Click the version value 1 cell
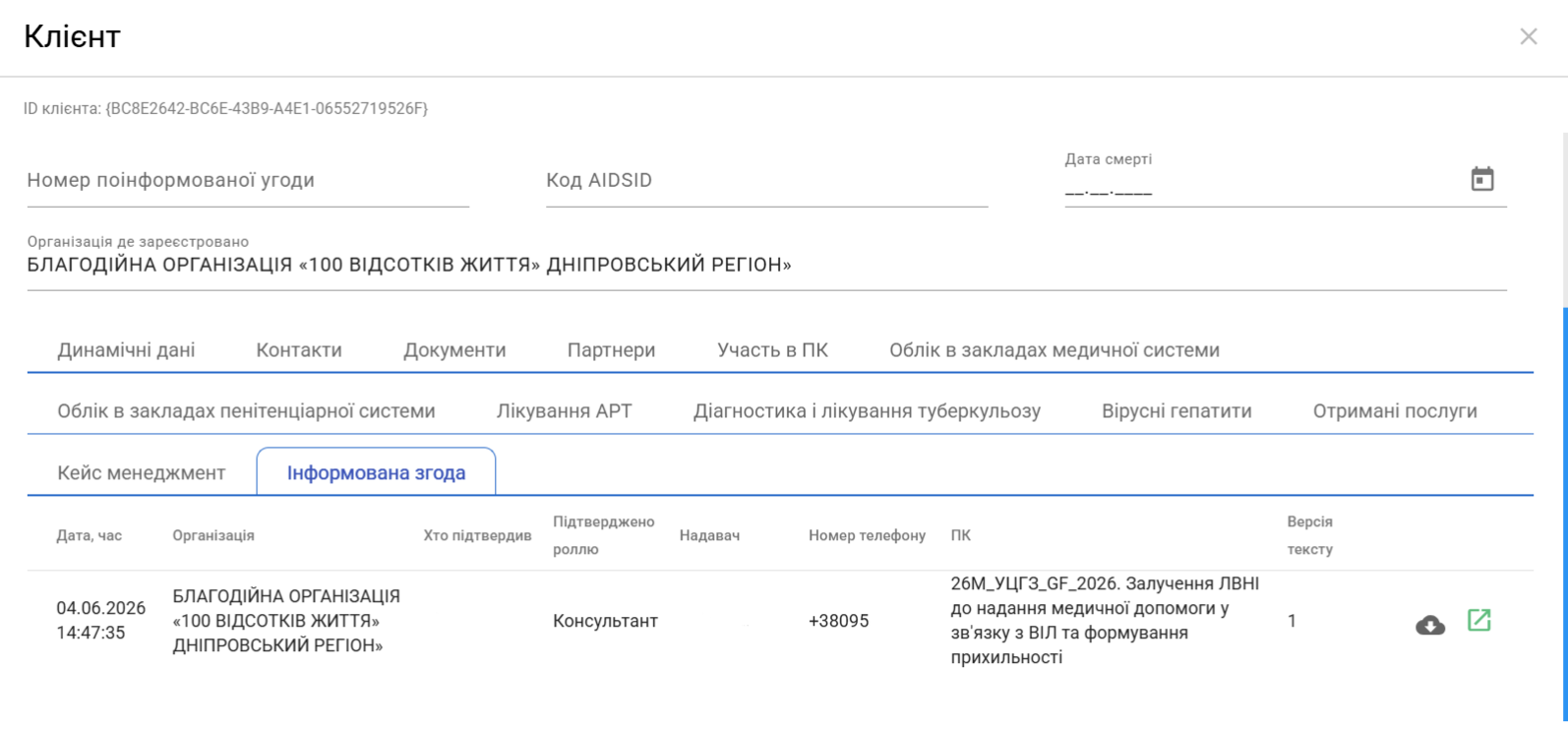The width and height of the screenshot is (1568, 731). coord(1292,621)
